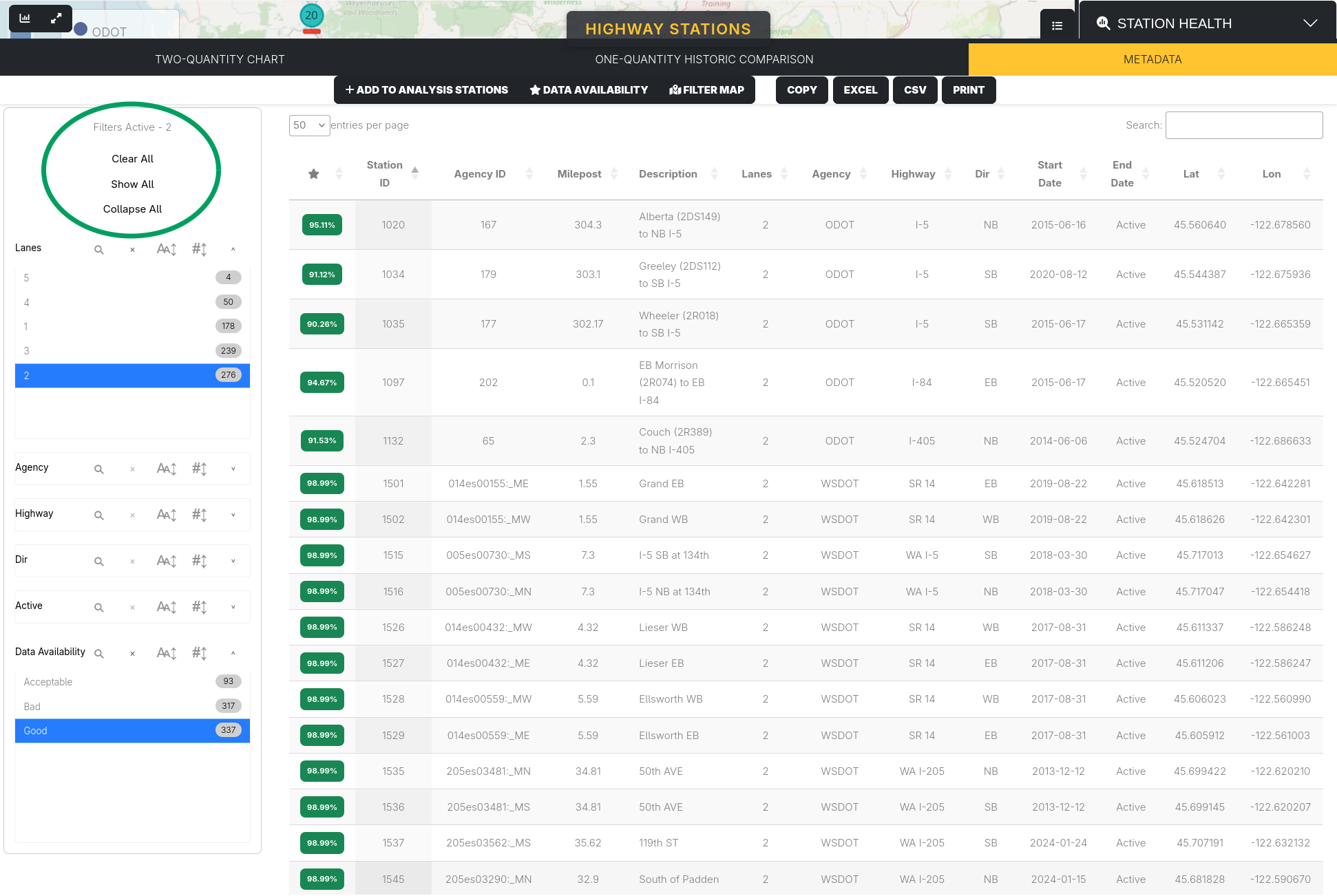Image resolution: width=1337 pixels, height=896 pixels.
Task: Toggle the Lanes 3 filter option
Action: pyautogui.click(x=132, y=351)
